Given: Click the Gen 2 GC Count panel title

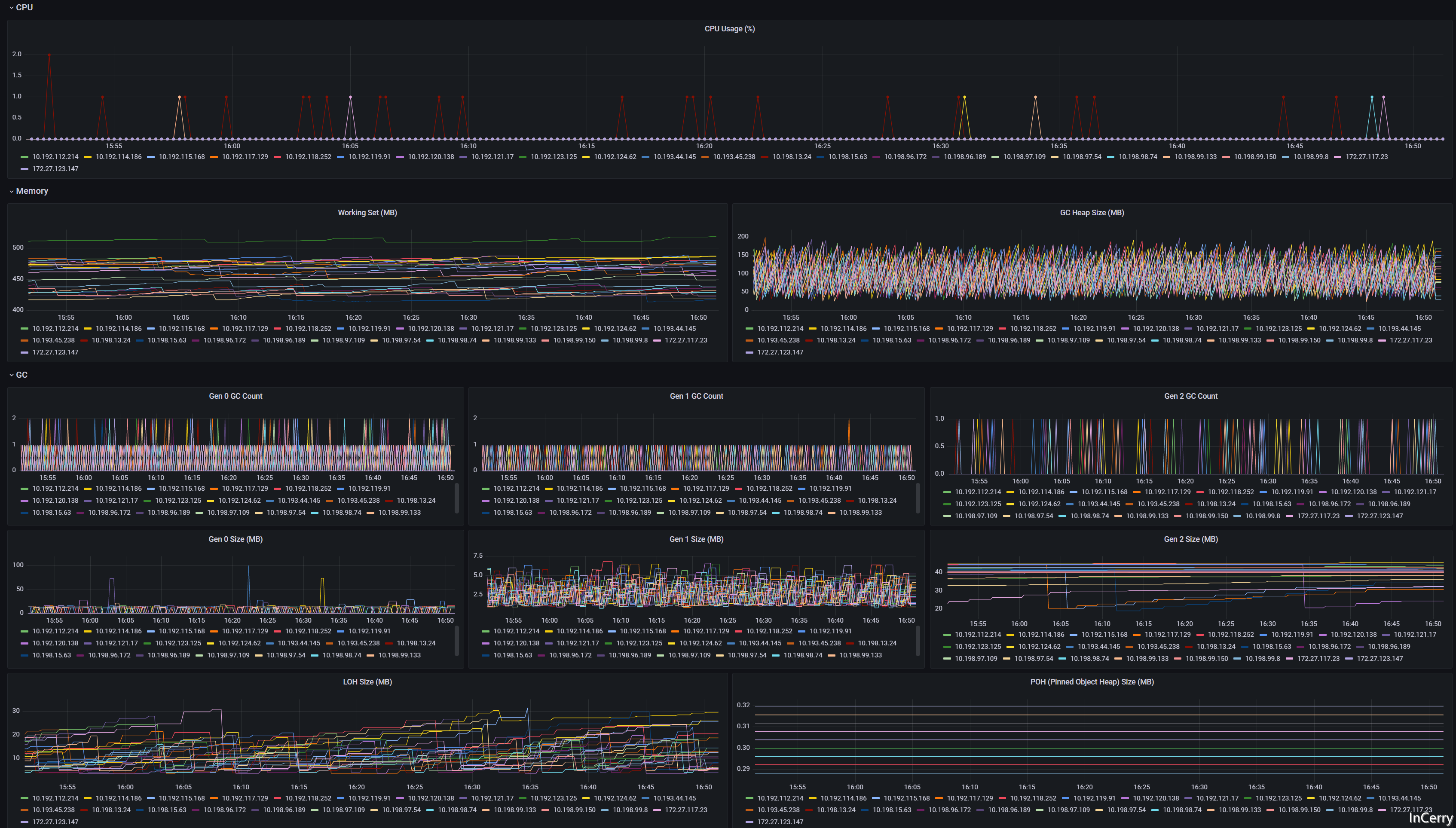Looking at the screenshot, I should (x=1190, y=396).
